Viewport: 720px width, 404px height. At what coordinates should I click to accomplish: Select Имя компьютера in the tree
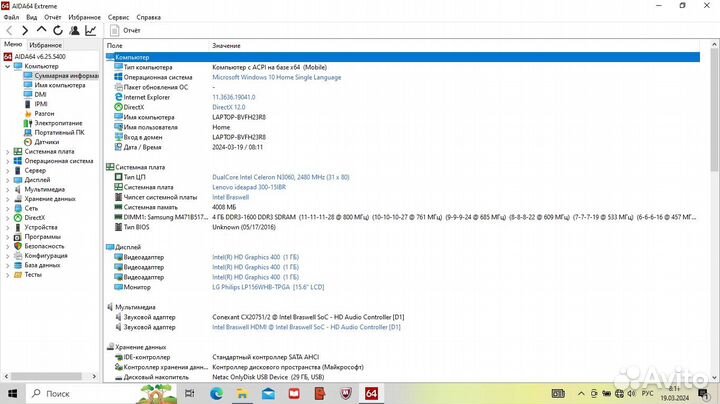click(54, 85)
